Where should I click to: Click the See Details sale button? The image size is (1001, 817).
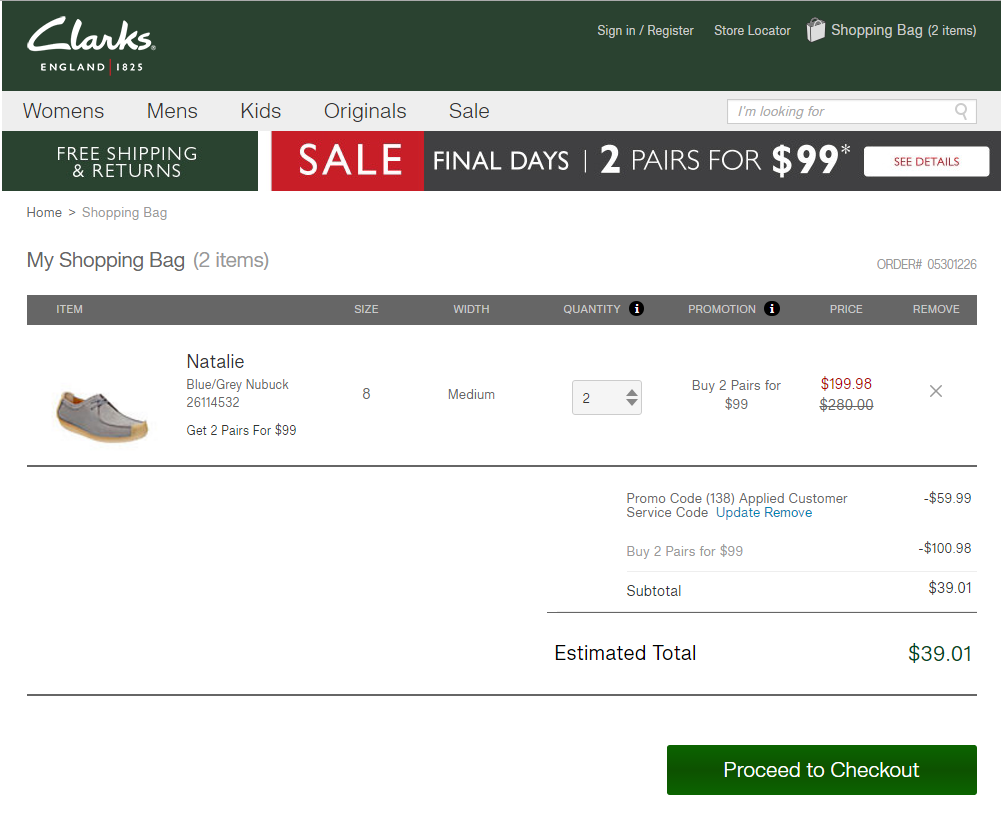click(x=926, y=161)
